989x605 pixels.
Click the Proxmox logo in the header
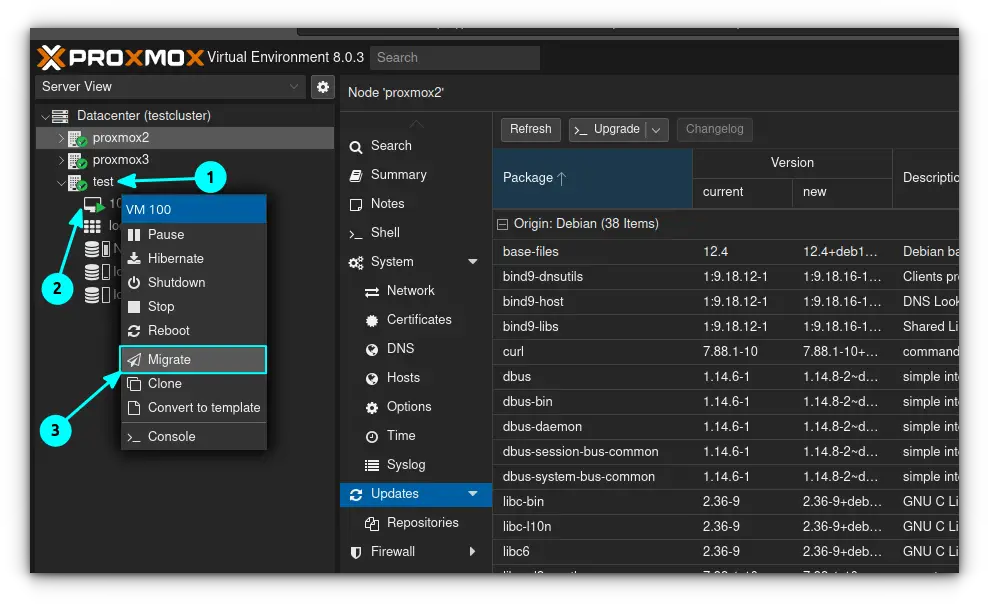coord(120,57)
